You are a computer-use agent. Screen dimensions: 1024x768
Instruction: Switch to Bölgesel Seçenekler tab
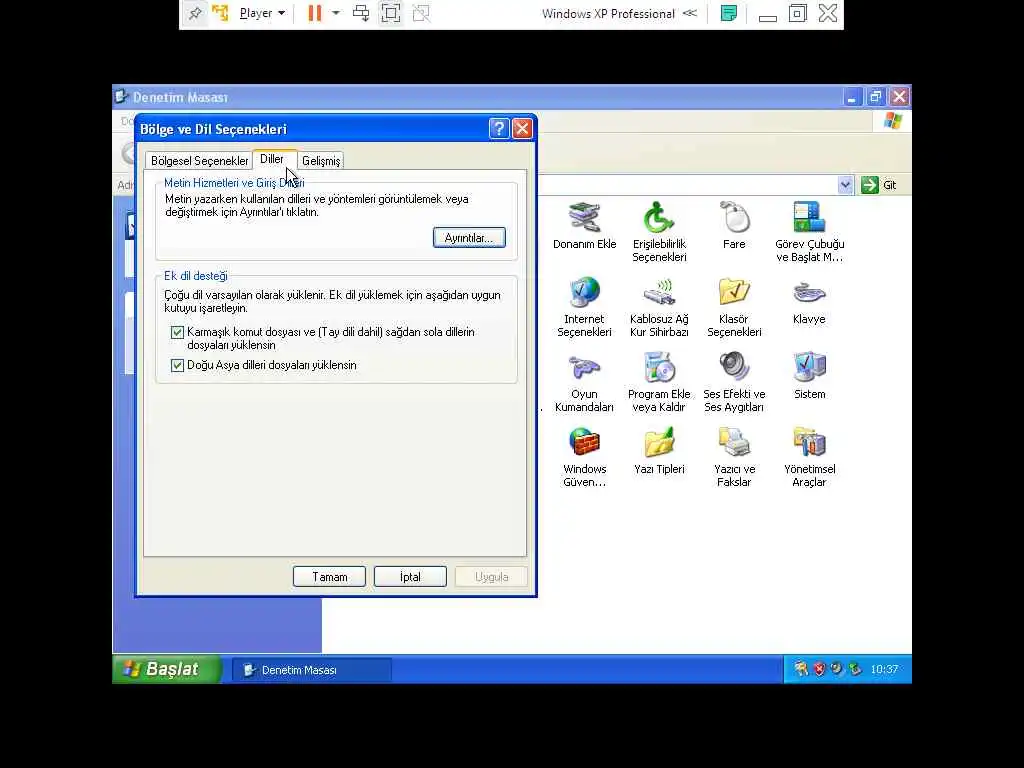[199, 161]
